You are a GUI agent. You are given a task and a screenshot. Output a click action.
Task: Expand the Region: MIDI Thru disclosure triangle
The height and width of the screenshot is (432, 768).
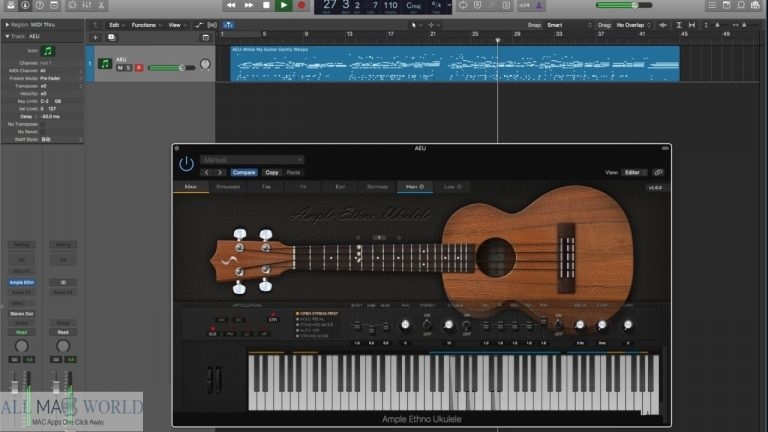point(7,24)
